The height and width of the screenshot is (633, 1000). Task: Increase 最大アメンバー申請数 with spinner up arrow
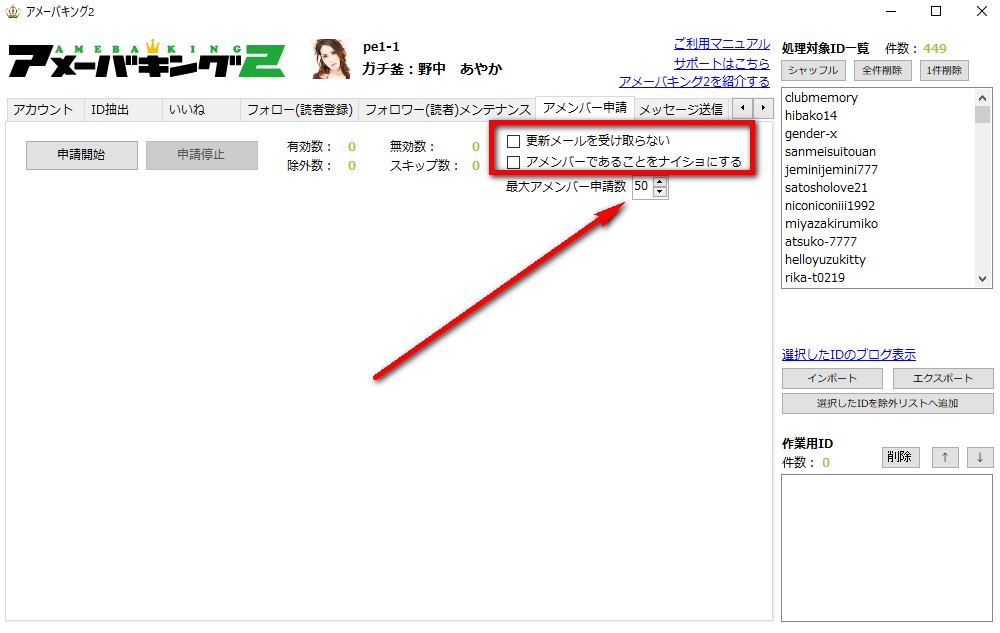coord(659,182)
